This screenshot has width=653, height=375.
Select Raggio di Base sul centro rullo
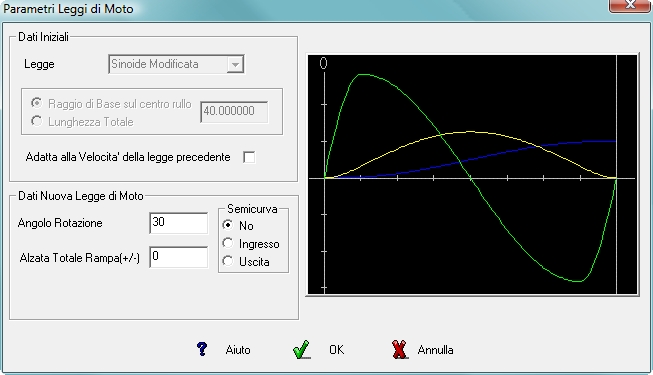coord(37,103)
